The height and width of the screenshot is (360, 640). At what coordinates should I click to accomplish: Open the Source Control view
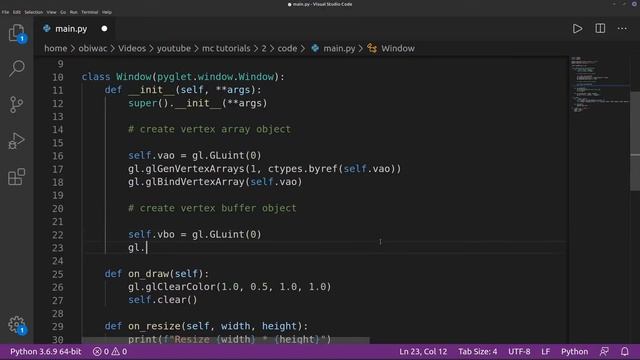pyautogui.click(x=16, y=104)
